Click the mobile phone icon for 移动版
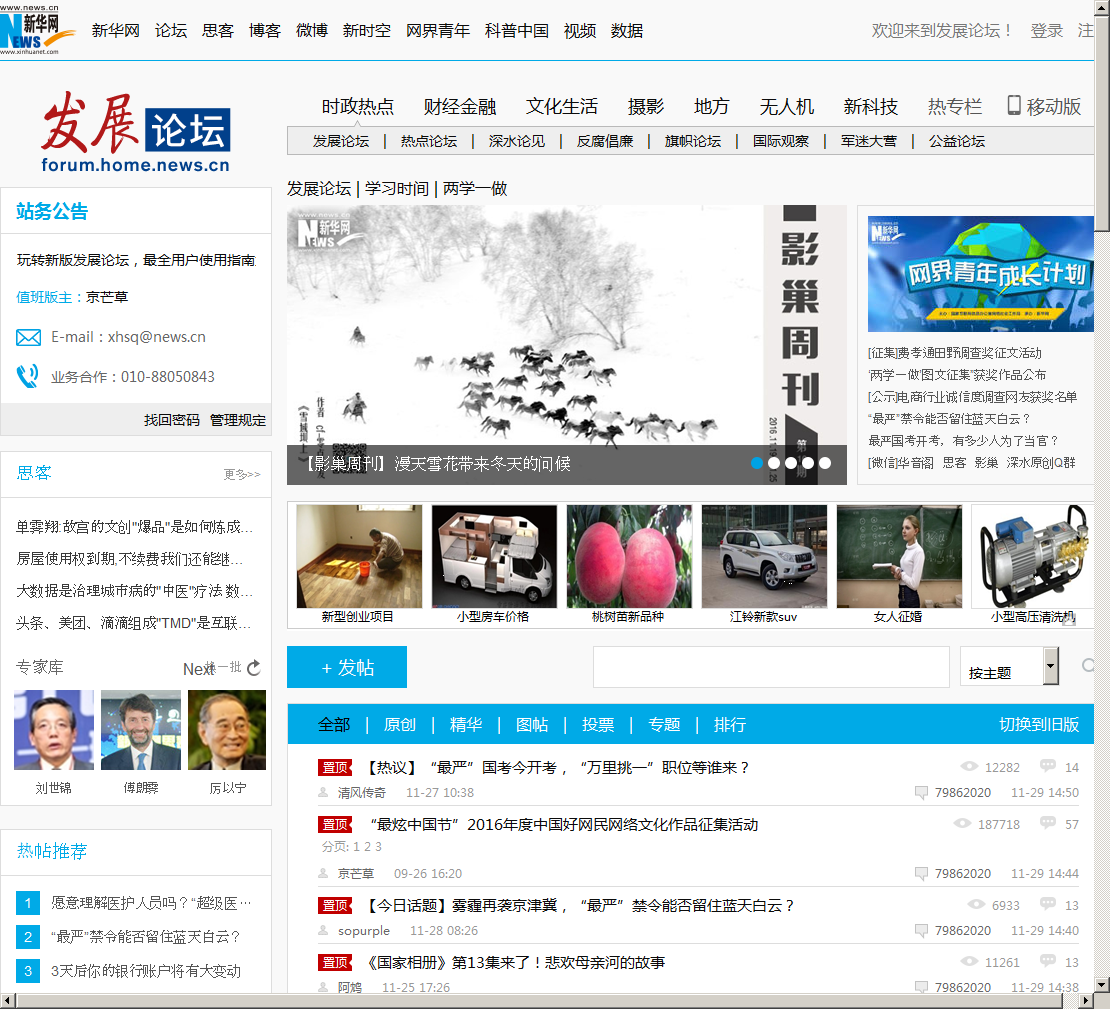 [1014, 106]
